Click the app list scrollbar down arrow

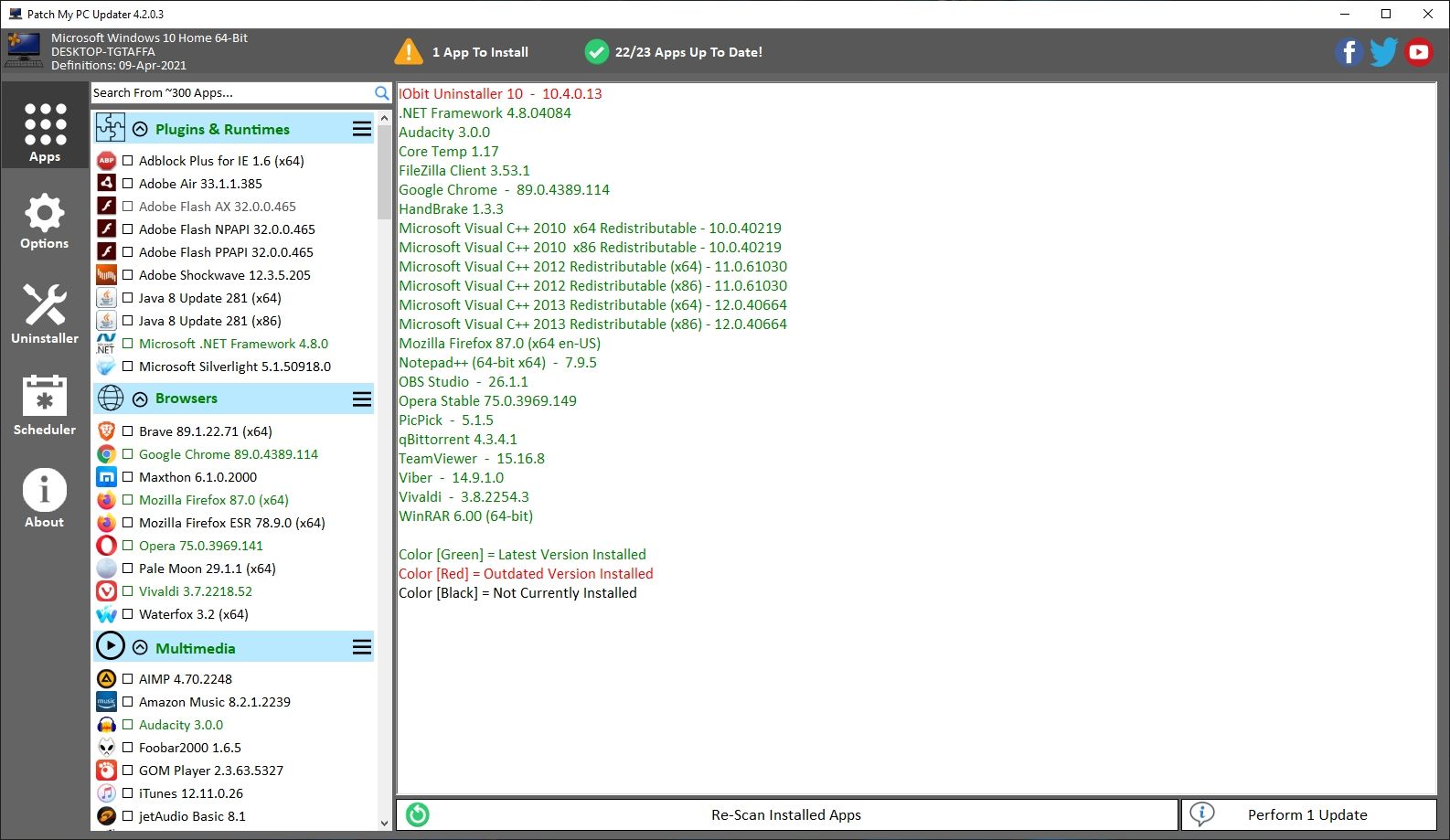tap(384, 823)
